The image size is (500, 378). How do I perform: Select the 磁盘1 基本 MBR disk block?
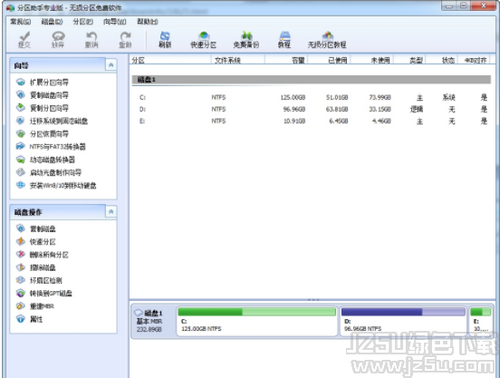tap(152, 321)
